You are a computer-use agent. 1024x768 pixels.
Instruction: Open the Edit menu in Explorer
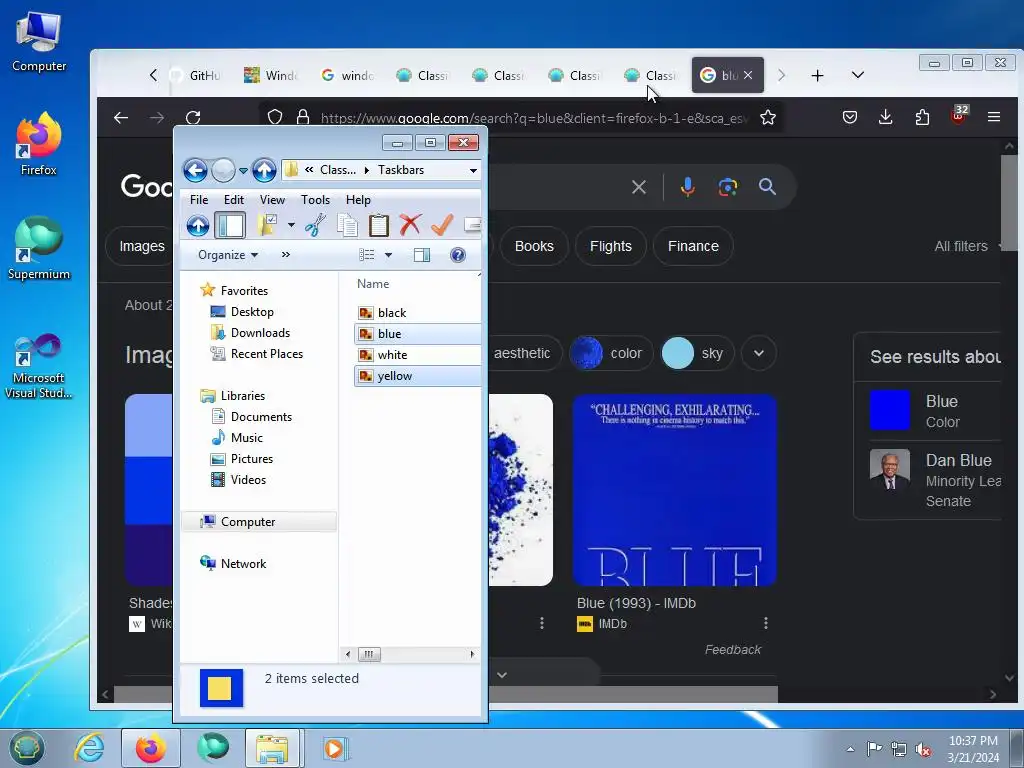234,200
